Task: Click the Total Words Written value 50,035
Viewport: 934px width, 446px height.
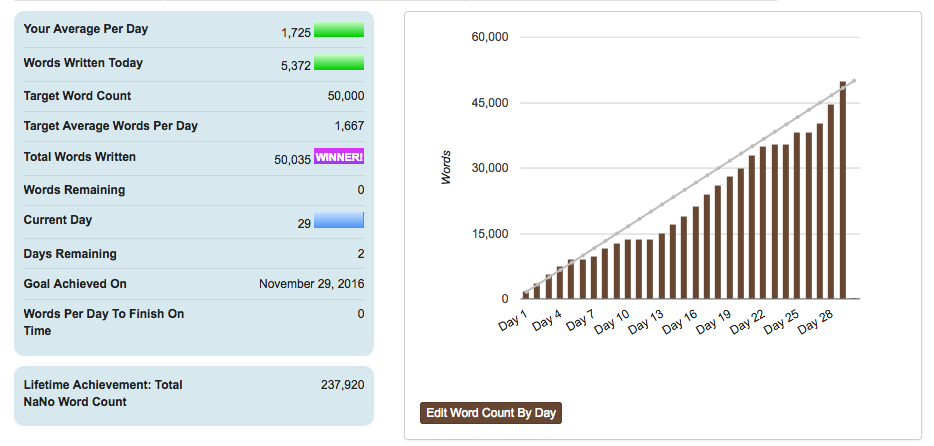Action: click(x=292, y=160)
